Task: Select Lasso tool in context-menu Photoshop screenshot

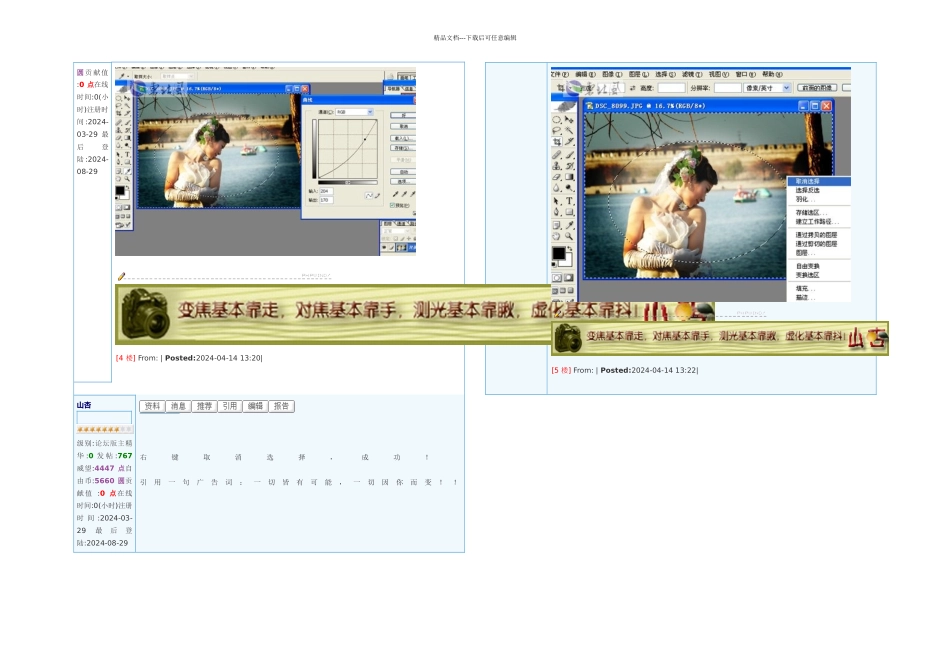Action: (x=556, y=130)
